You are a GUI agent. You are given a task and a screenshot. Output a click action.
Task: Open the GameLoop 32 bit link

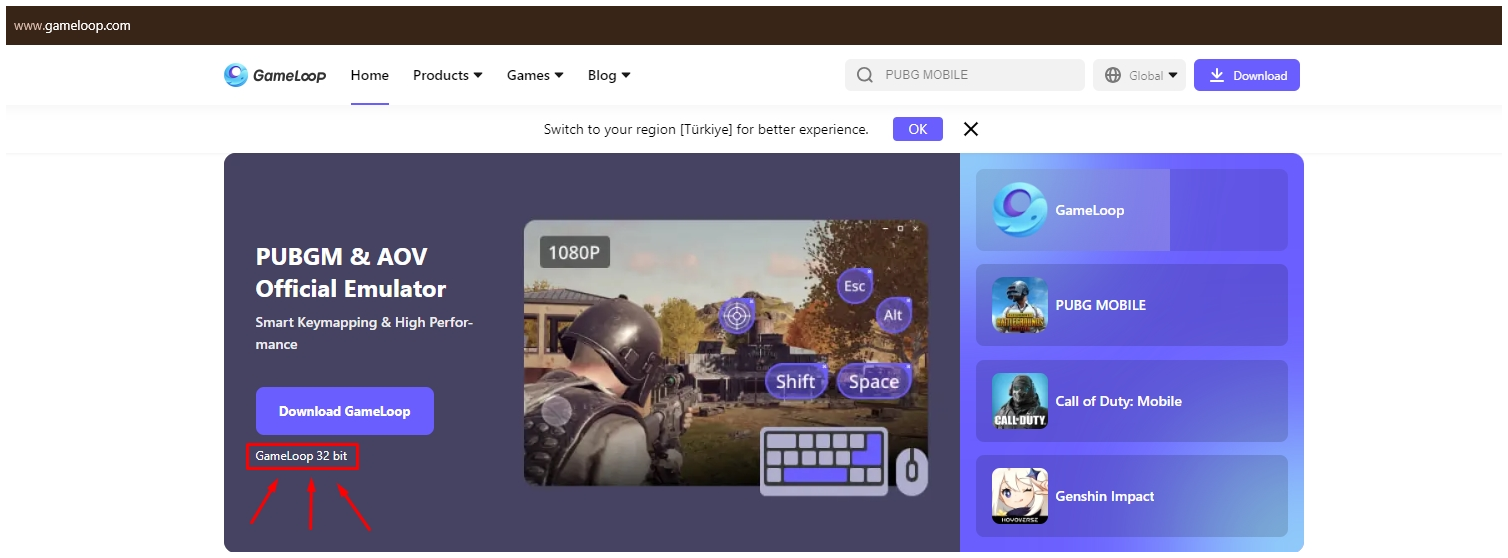pos(302,456)
